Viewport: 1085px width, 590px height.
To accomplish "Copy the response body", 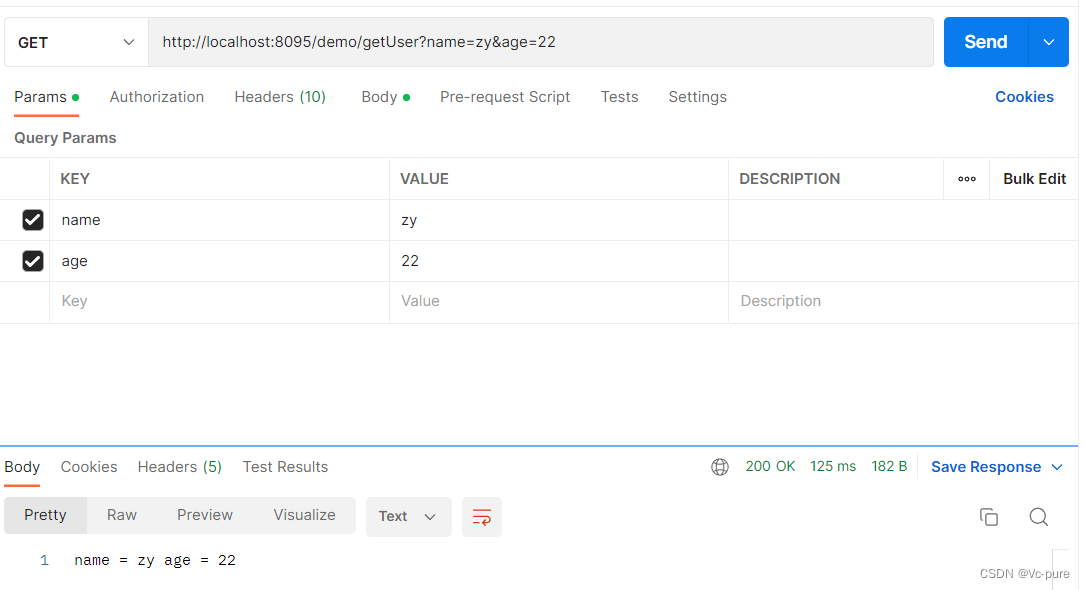I will [x=989, y=517].
